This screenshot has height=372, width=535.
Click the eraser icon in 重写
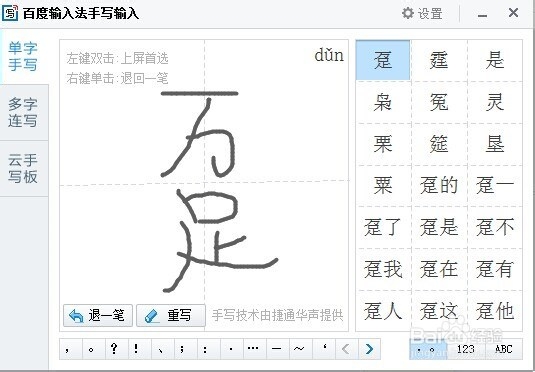click(x=151, y=316)
